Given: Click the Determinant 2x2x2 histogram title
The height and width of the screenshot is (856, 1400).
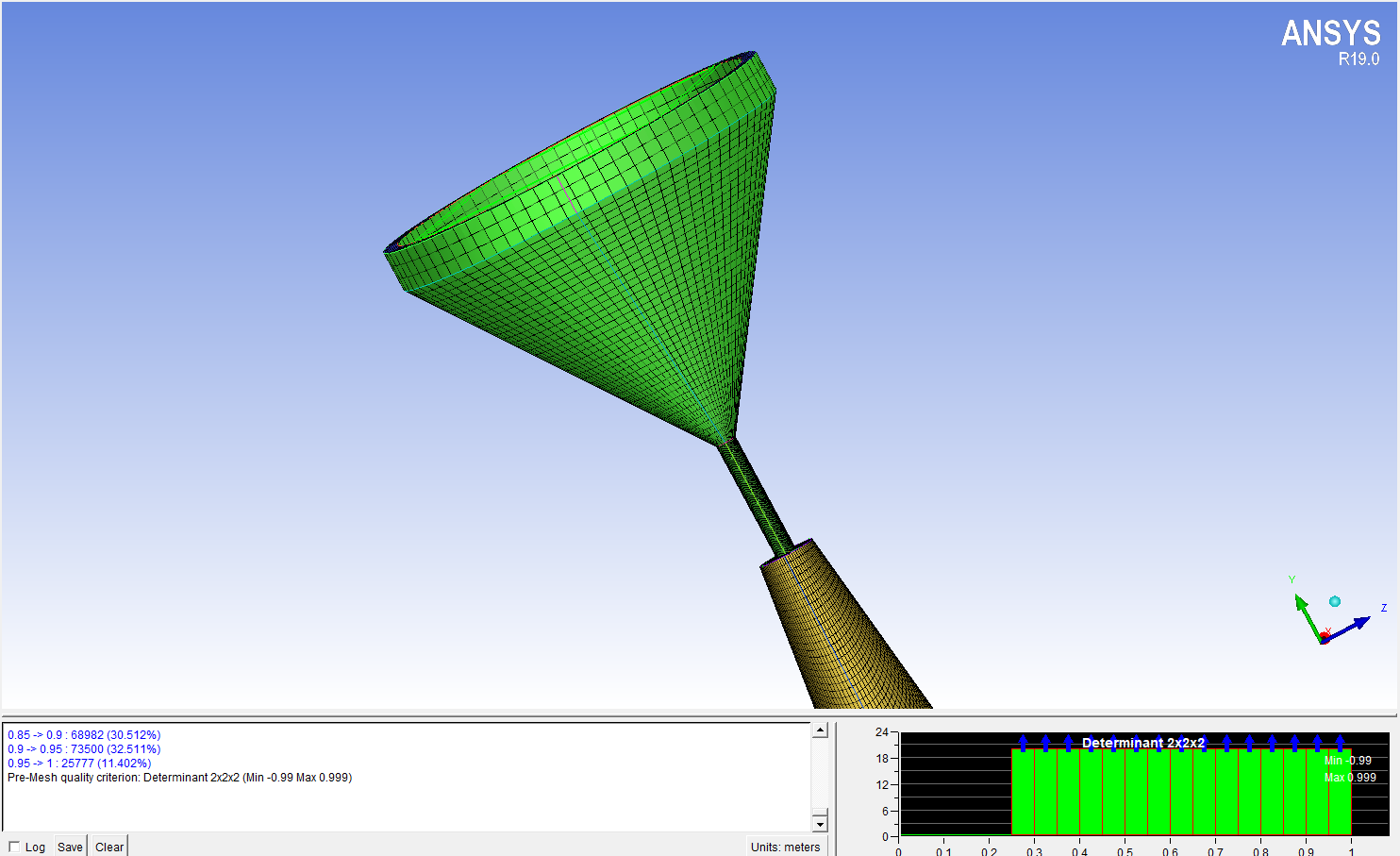Looking at the screenshot, I should (1142, 743).
